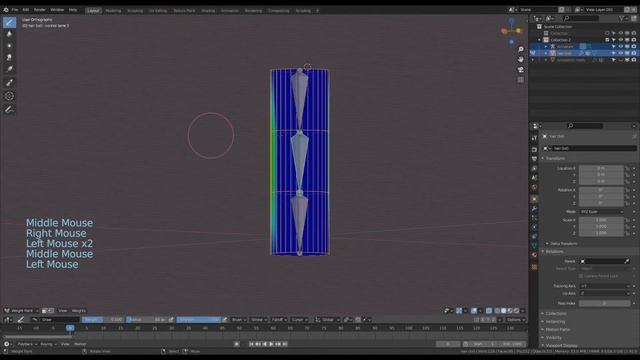Collapse Collection 2 in outliner
The height and width of the screenshot is (360, 640).
(540, 40)
